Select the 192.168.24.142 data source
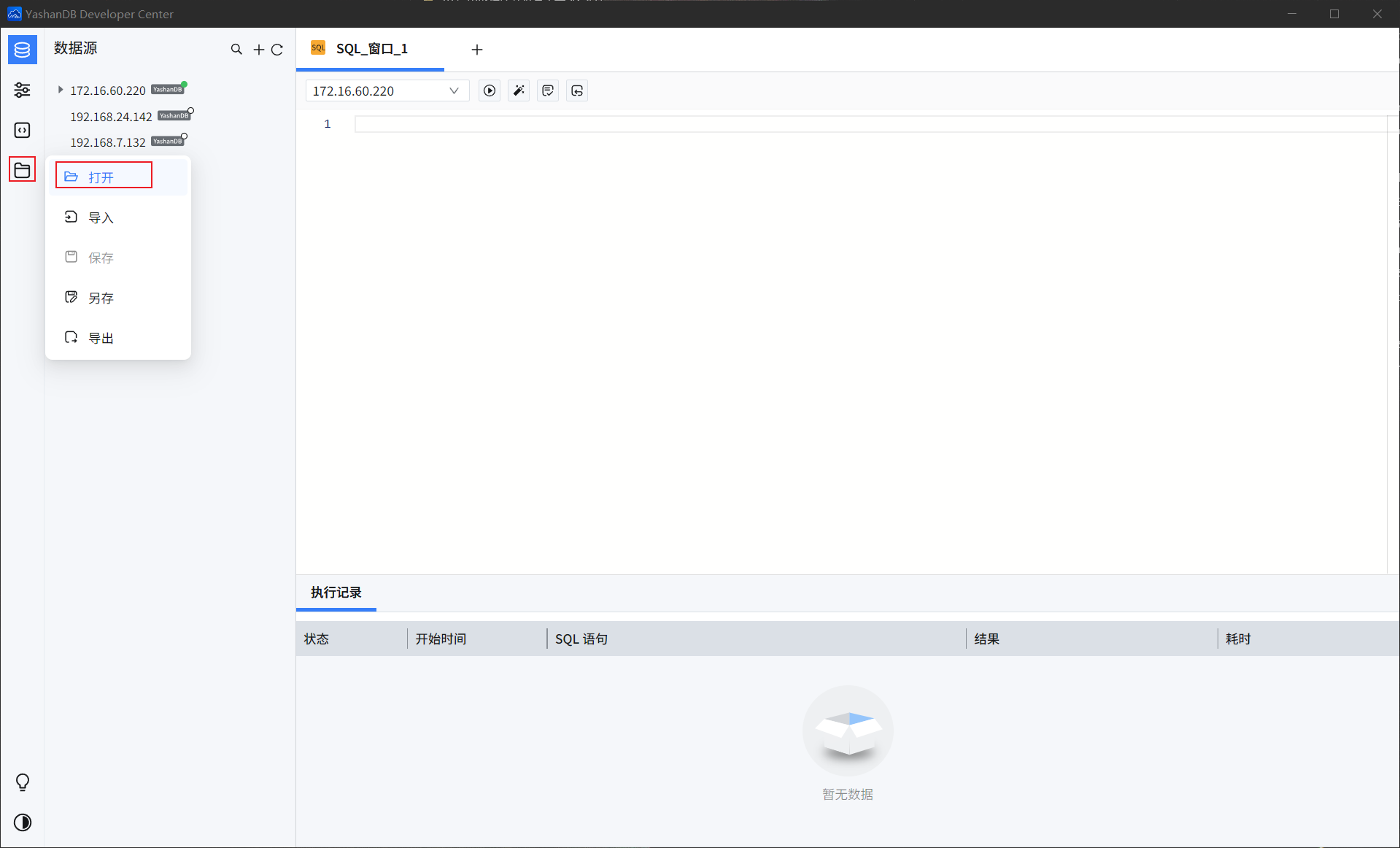The image size is (1400, 848). point(111,117)
